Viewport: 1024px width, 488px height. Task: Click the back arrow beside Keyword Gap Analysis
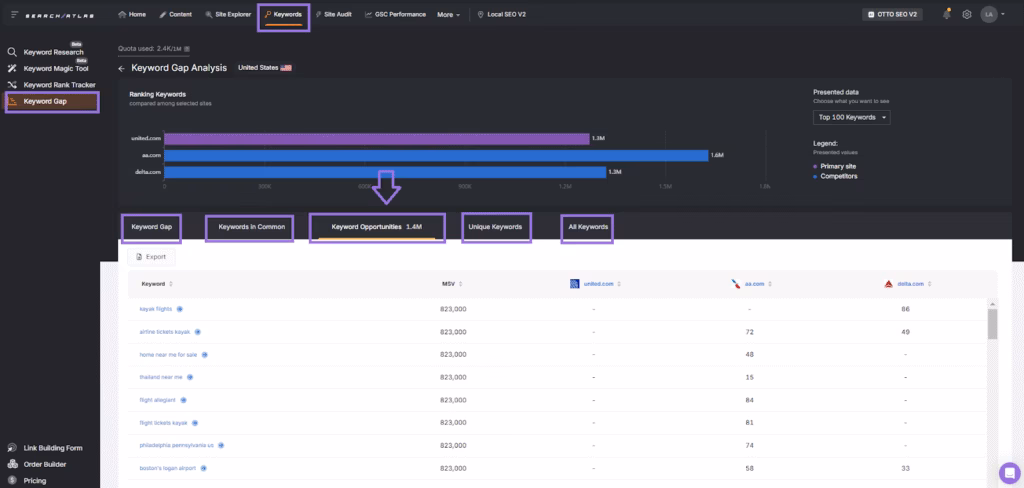point(121,69)
